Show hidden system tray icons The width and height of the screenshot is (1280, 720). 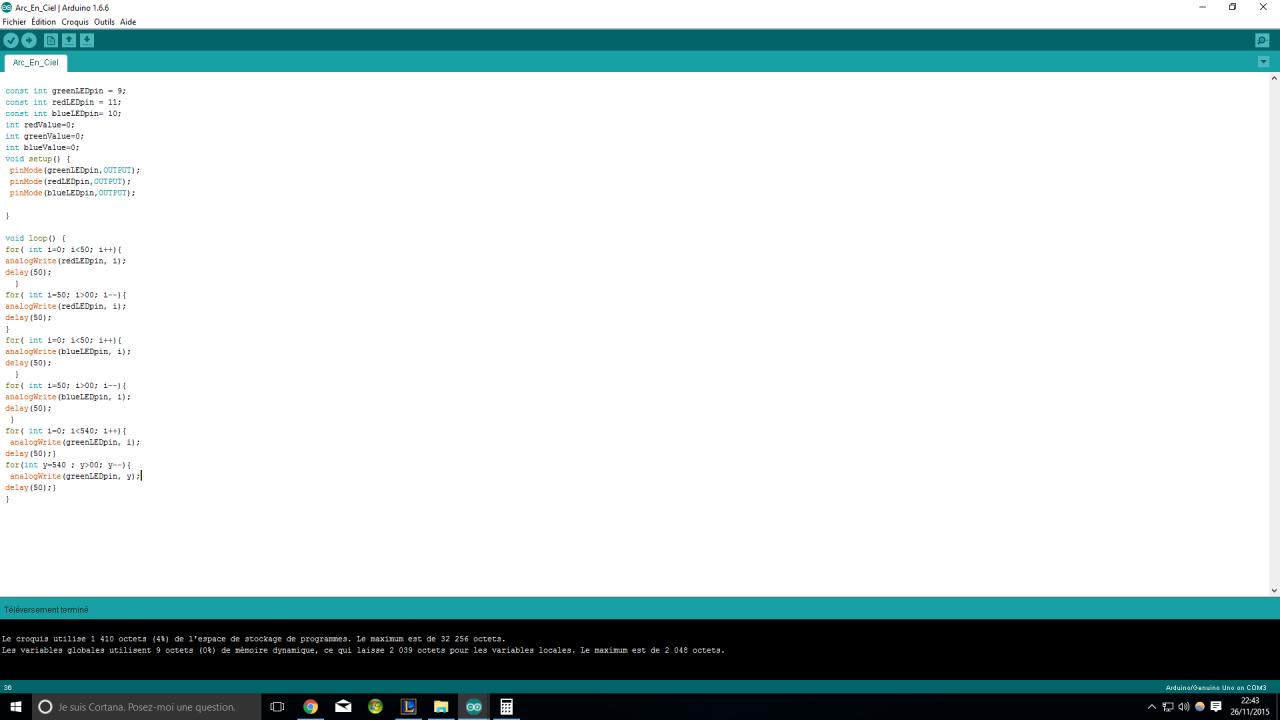(x=1152, y=707)
